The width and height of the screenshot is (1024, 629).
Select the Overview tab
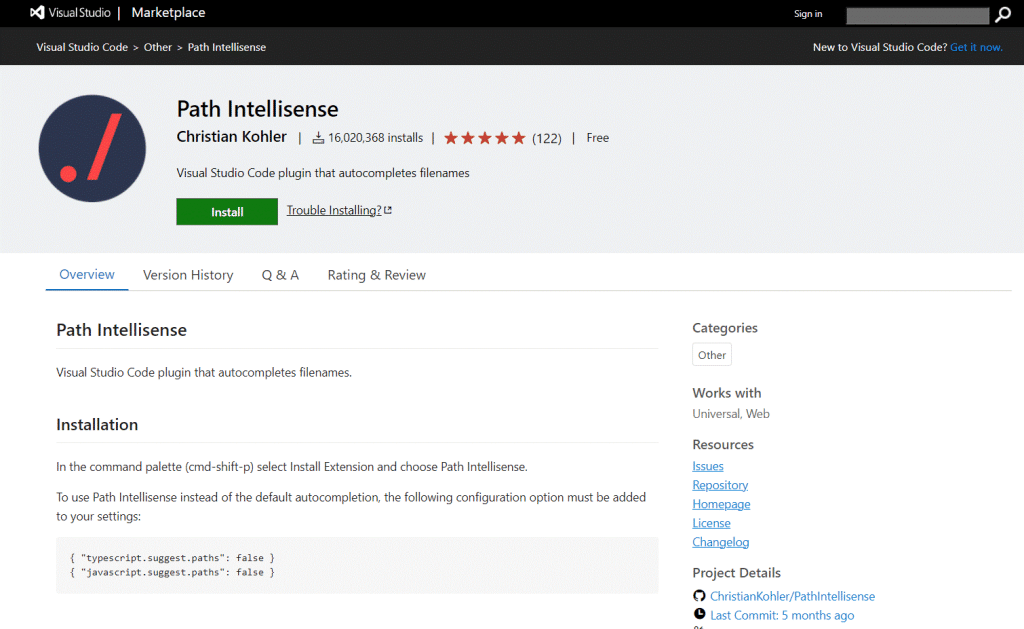[x=87, y=274]
